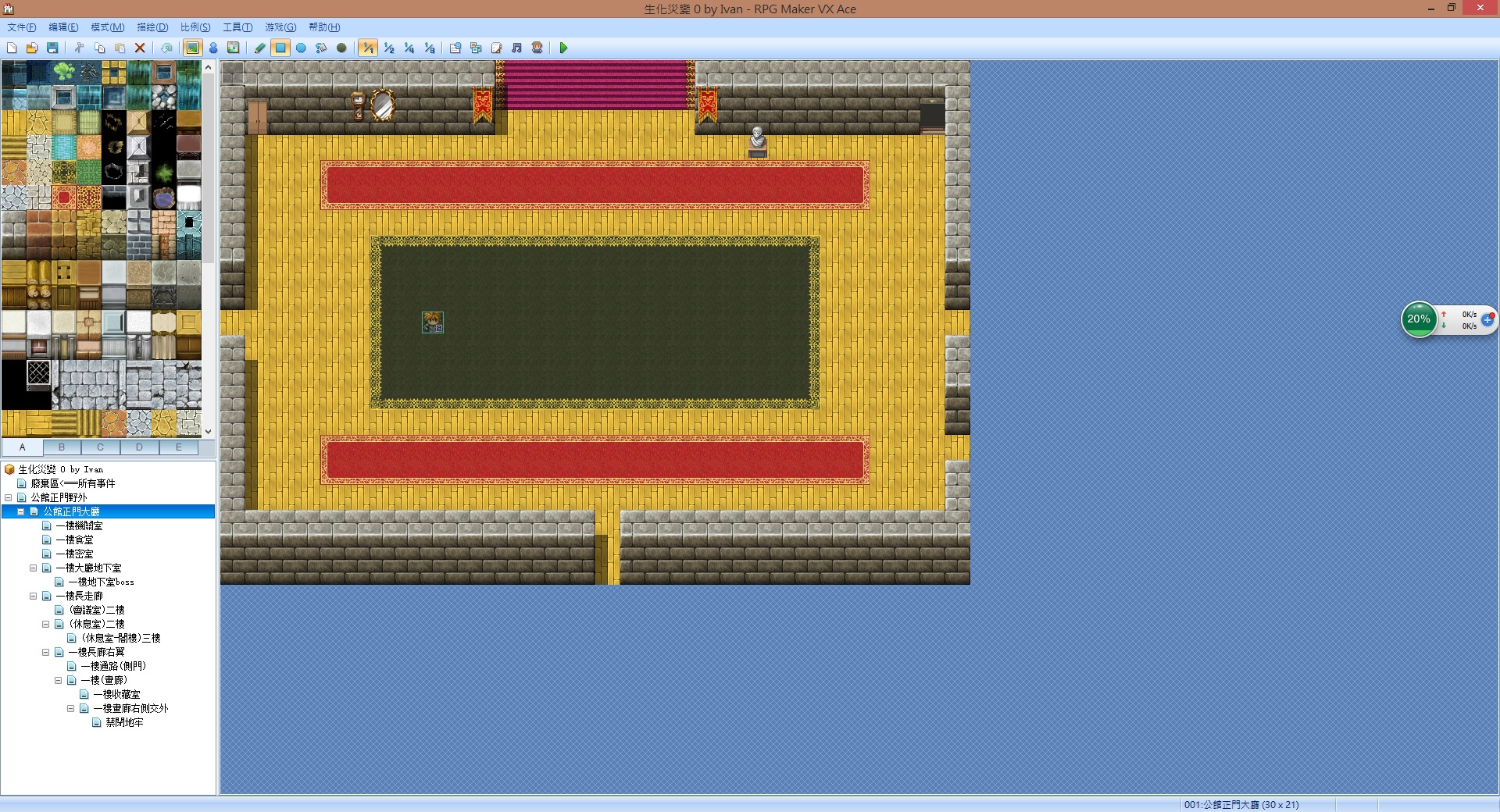Open the 工具(T) menu
The width and height of the screenshot is (1500, 812).
pyautogui.click(x=237, y=27)
